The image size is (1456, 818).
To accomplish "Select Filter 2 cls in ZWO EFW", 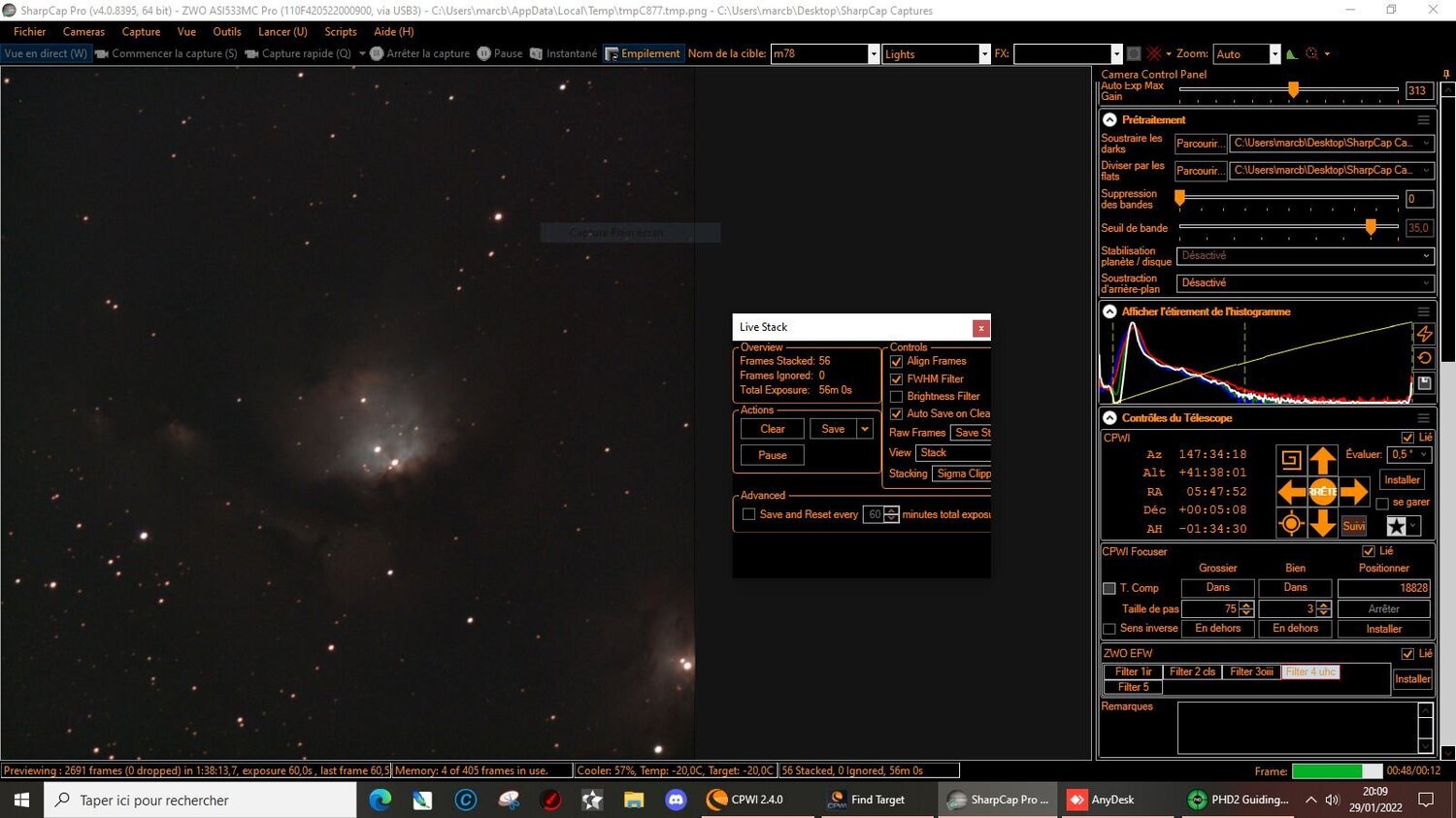I will tap(1192, 671).
